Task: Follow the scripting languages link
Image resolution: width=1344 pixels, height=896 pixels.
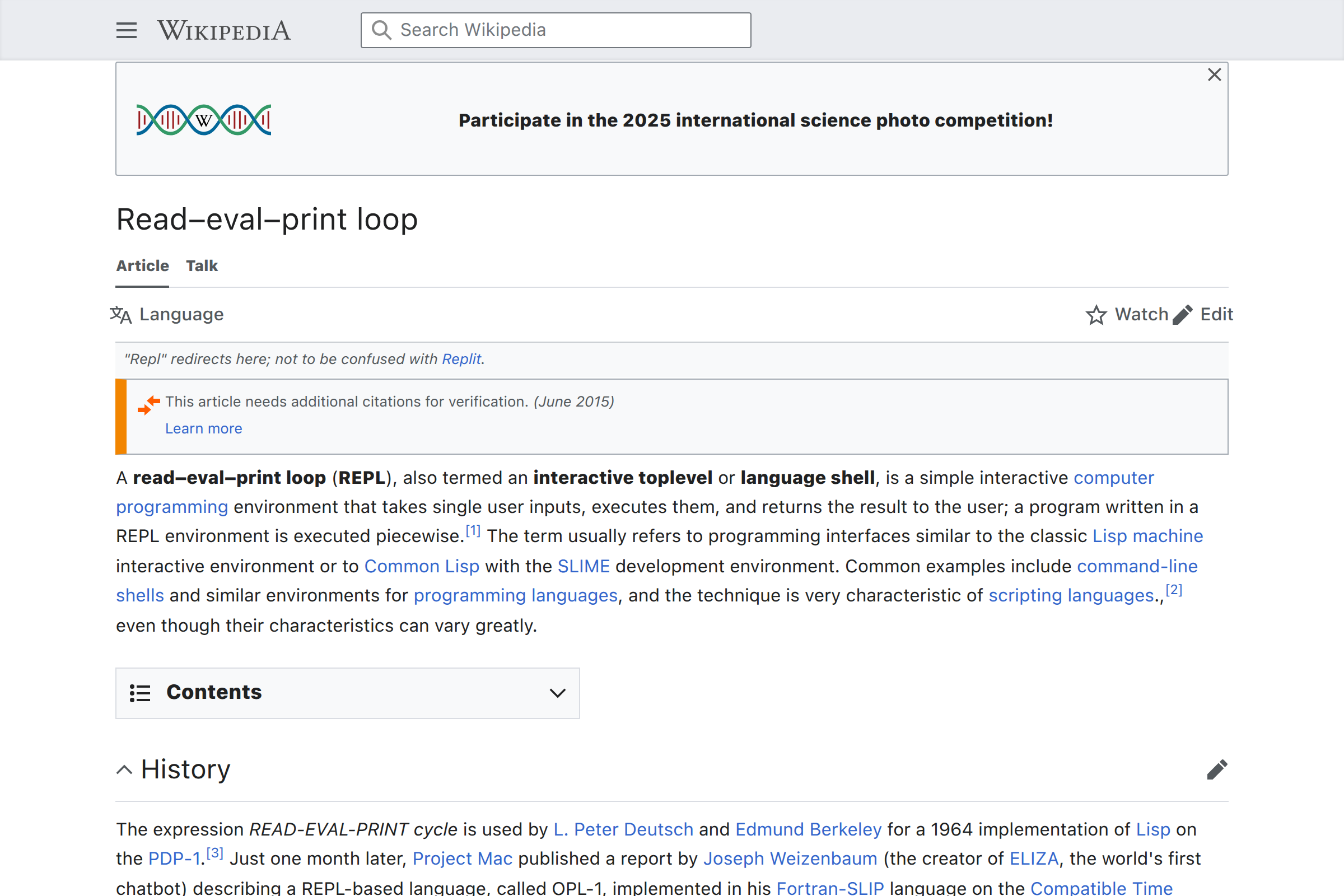Action: (1071, 595)
